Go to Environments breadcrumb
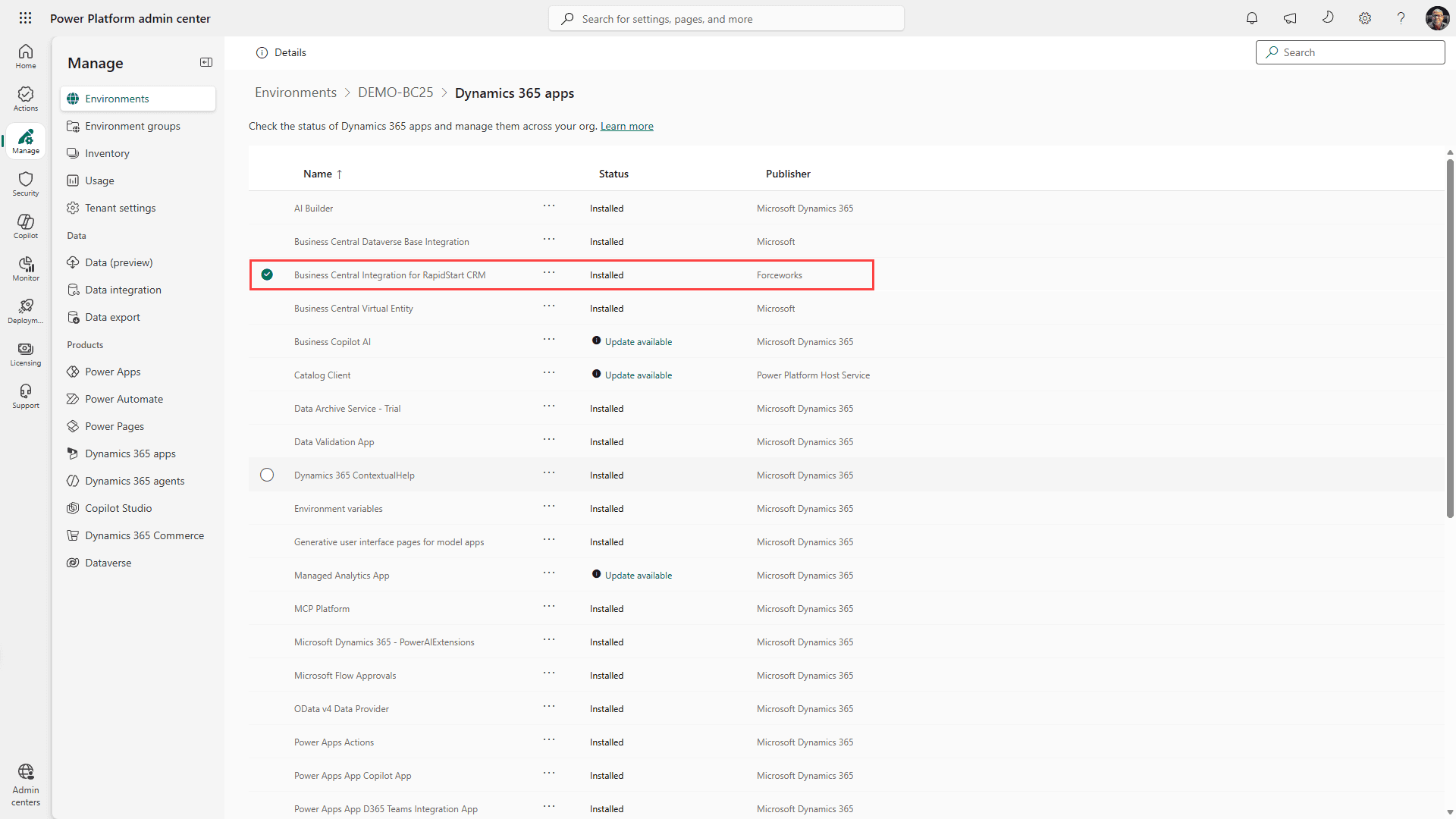Screen dimensions: 1456x819 pyautogui.click(x=296, y=93)
